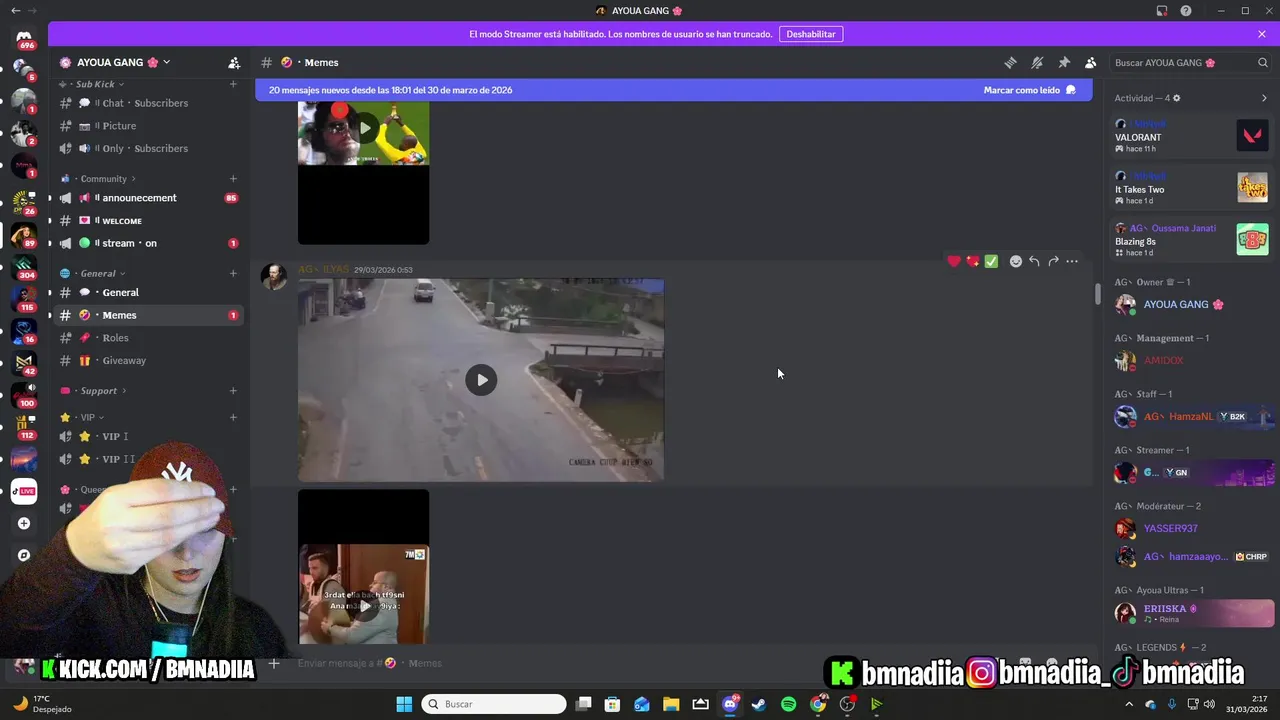Join the VIP I voice channel
This screenshot has height=720, width=1280.
pos(148,436)
